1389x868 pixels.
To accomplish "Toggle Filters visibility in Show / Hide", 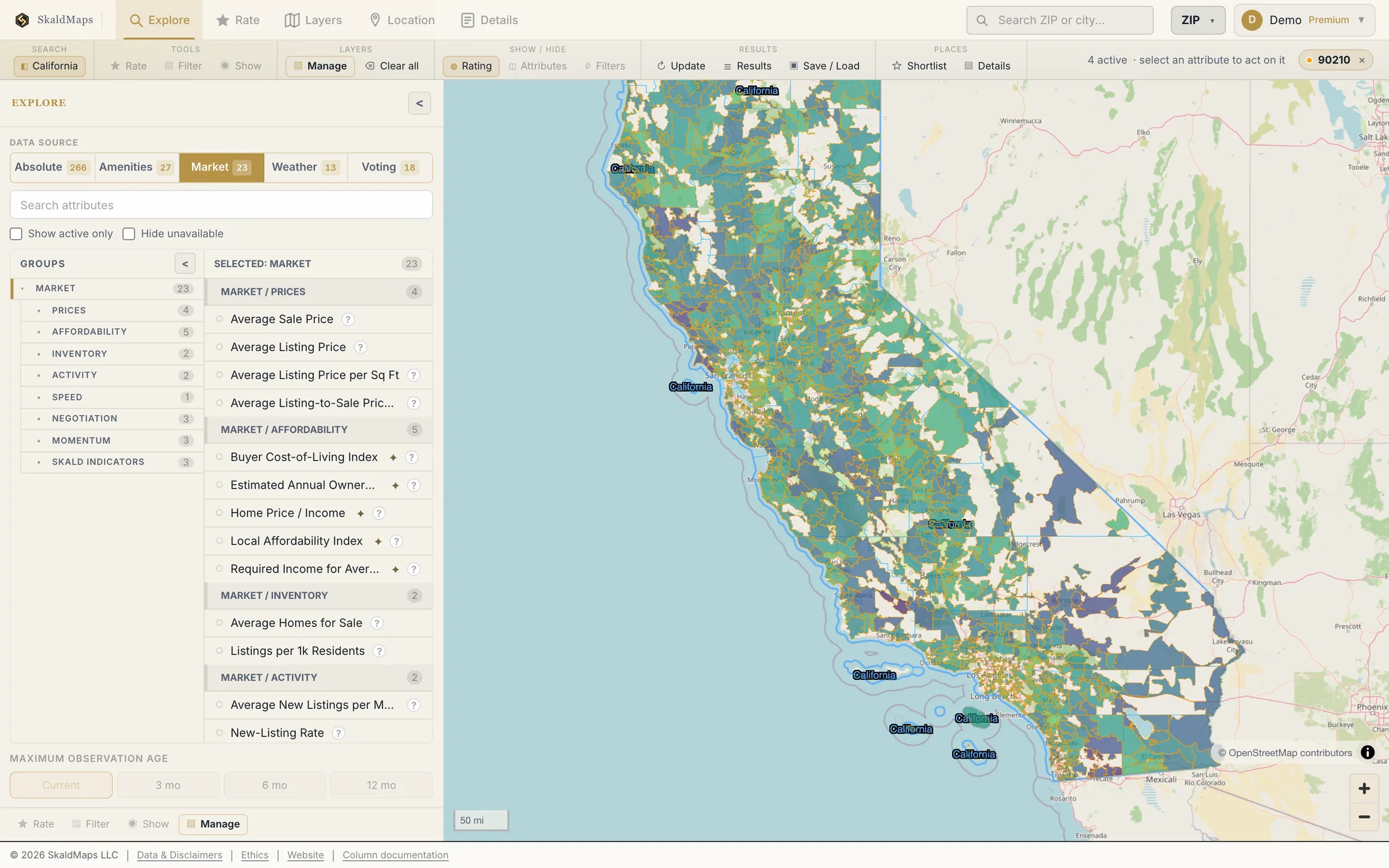I will tap(605, 66).
